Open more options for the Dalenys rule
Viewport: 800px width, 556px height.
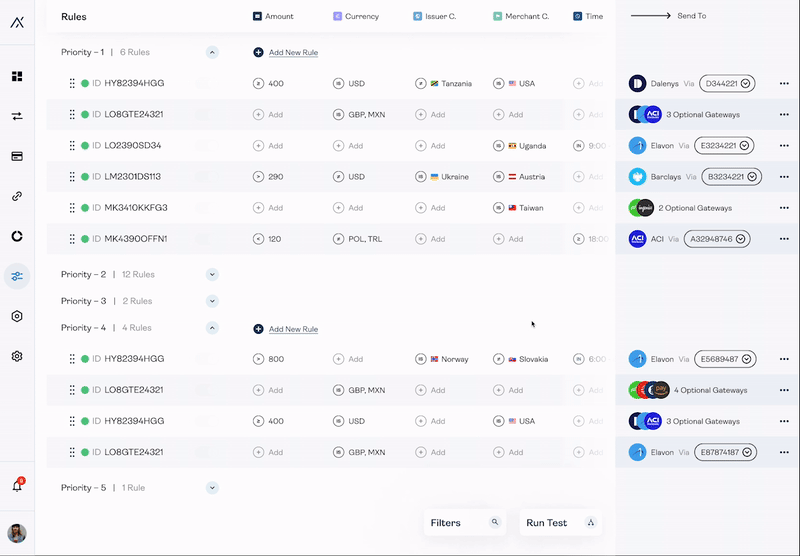[784, 83]
